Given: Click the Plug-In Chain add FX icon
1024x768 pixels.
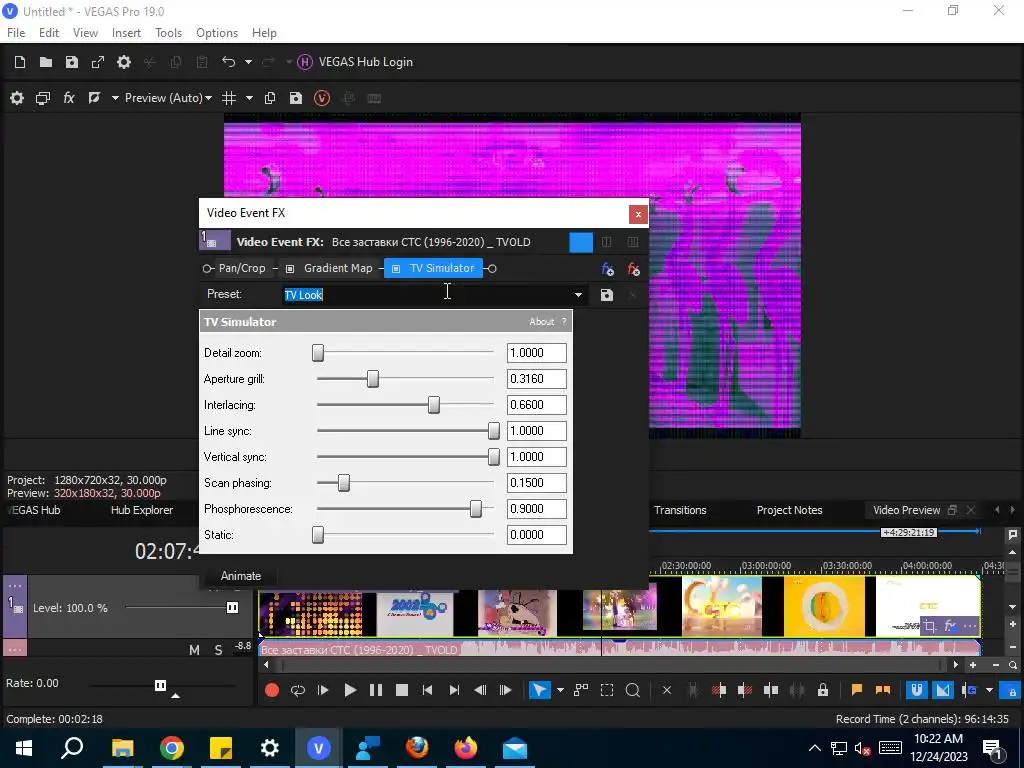Looking at the screenshot, I should (607, 268).
